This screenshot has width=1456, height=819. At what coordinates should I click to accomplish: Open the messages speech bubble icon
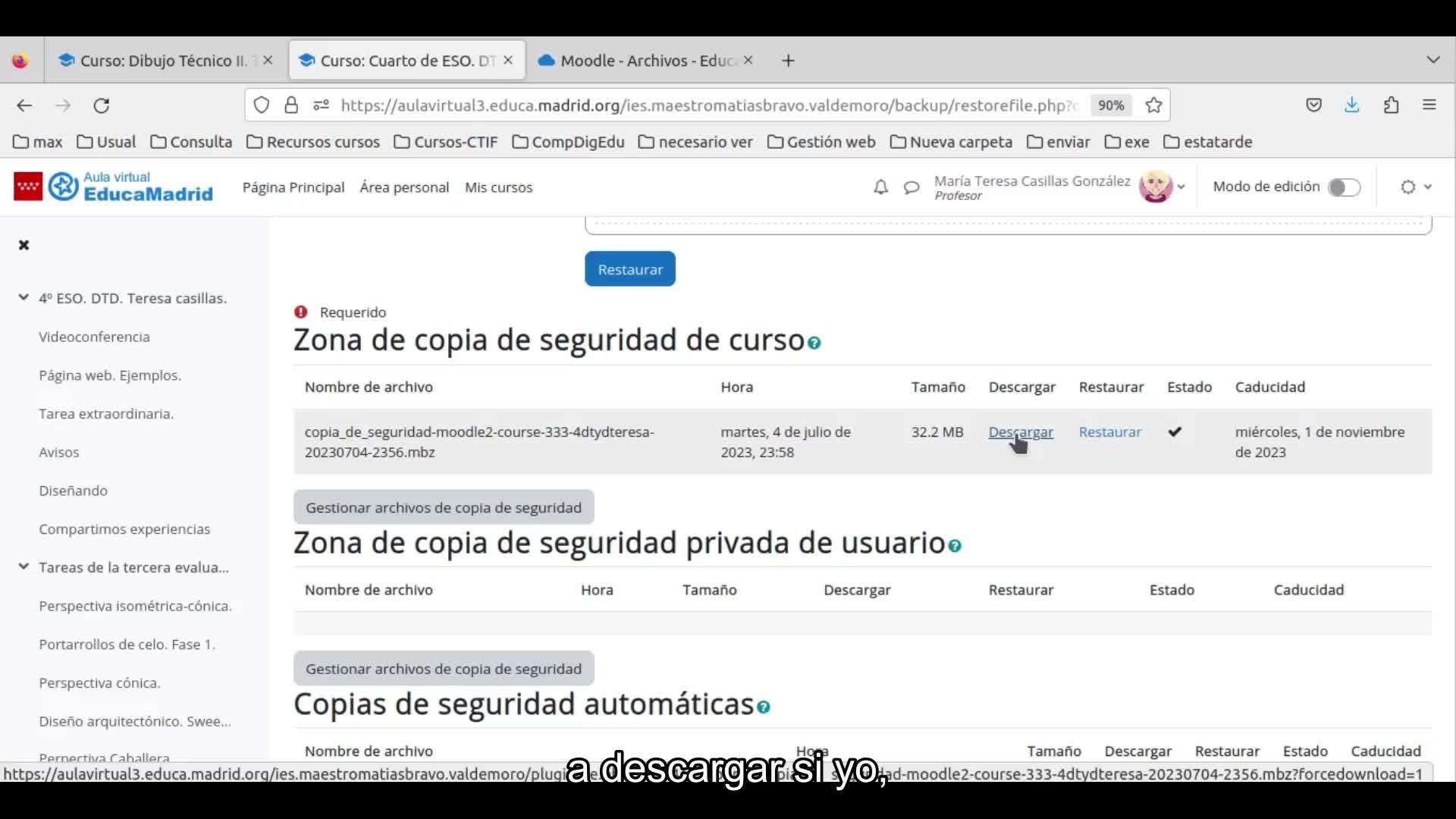[x=912, y=187]
